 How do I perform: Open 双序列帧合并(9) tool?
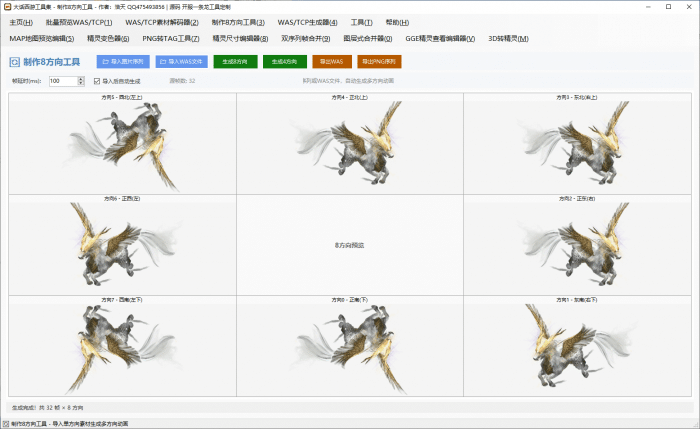(x=305, y=39)
